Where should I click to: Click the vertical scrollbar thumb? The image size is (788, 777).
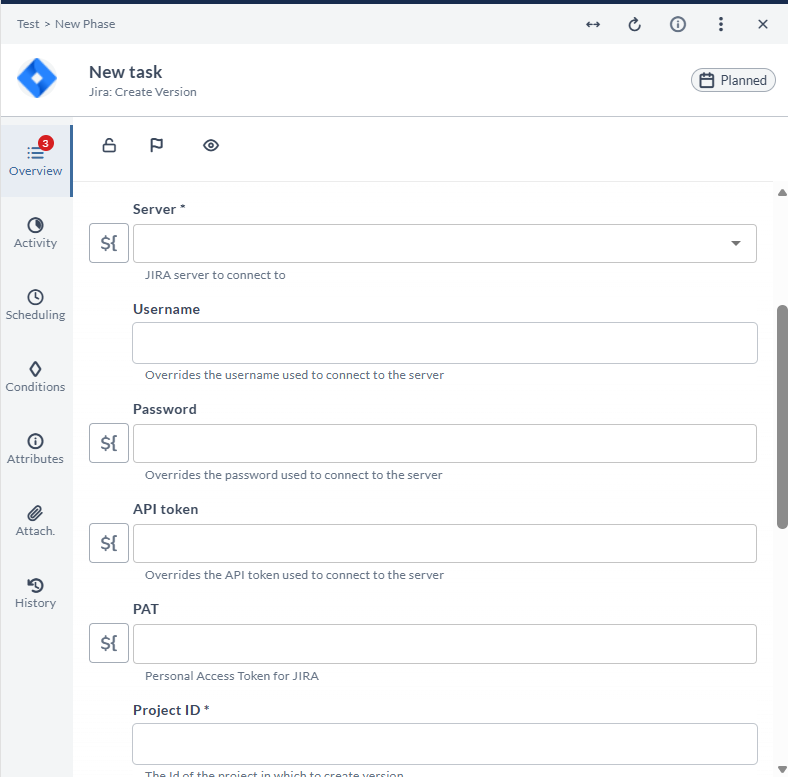782,417
